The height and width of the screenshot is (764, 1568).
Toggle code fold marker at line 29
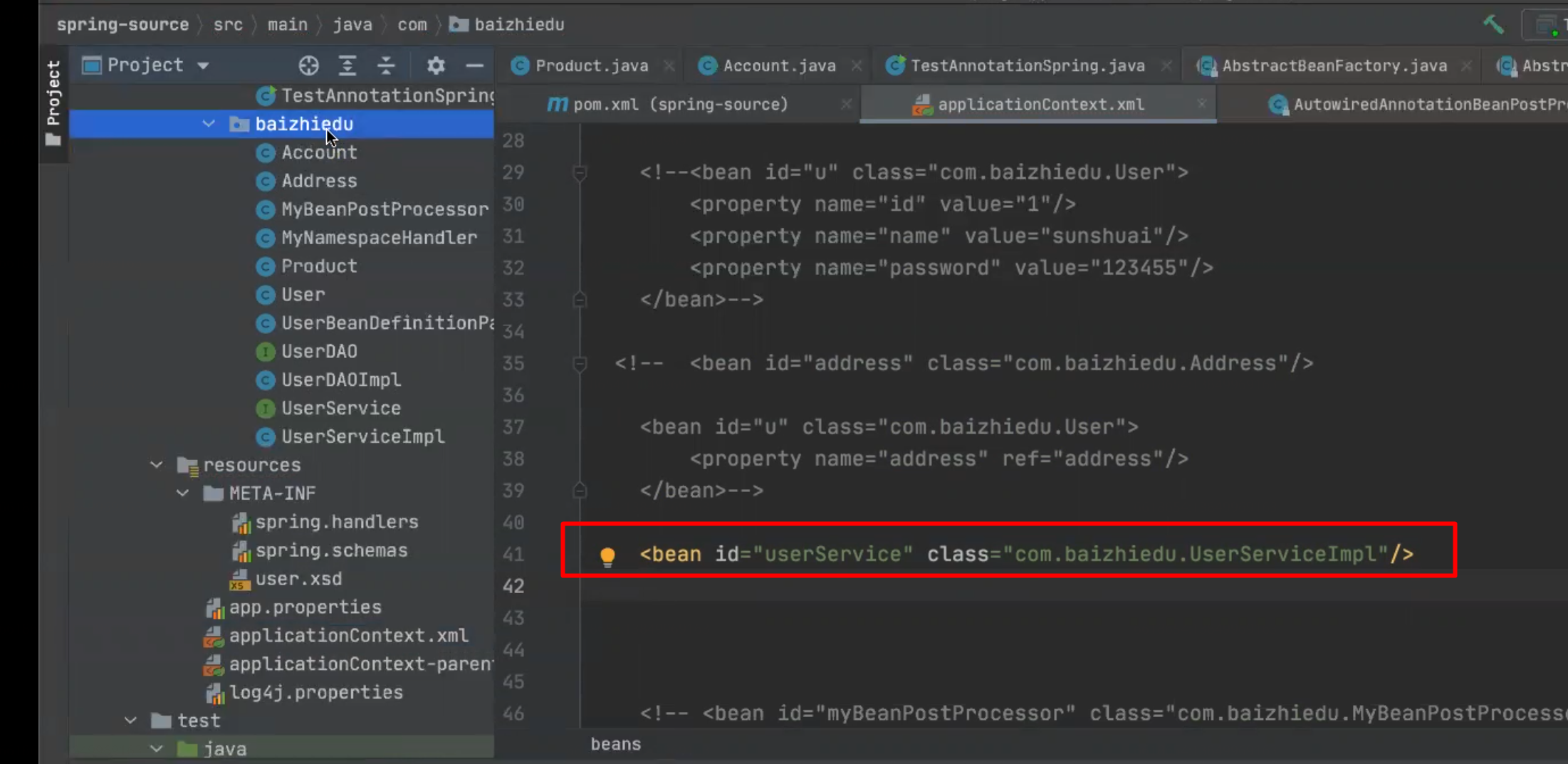click(x=580, y=172)
